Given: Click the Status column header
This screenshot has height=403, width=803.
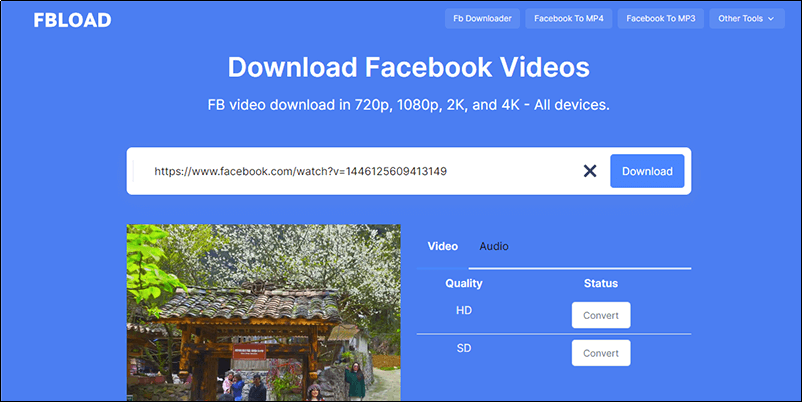Looking at the screenshot, I should coord(601,283).
